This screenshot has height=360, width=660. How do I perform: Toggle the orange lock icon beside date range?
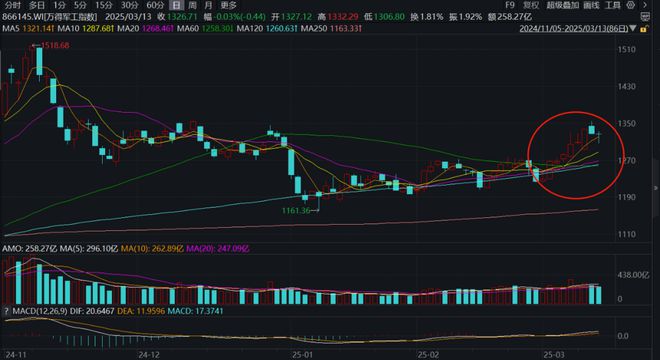(643, 29)
